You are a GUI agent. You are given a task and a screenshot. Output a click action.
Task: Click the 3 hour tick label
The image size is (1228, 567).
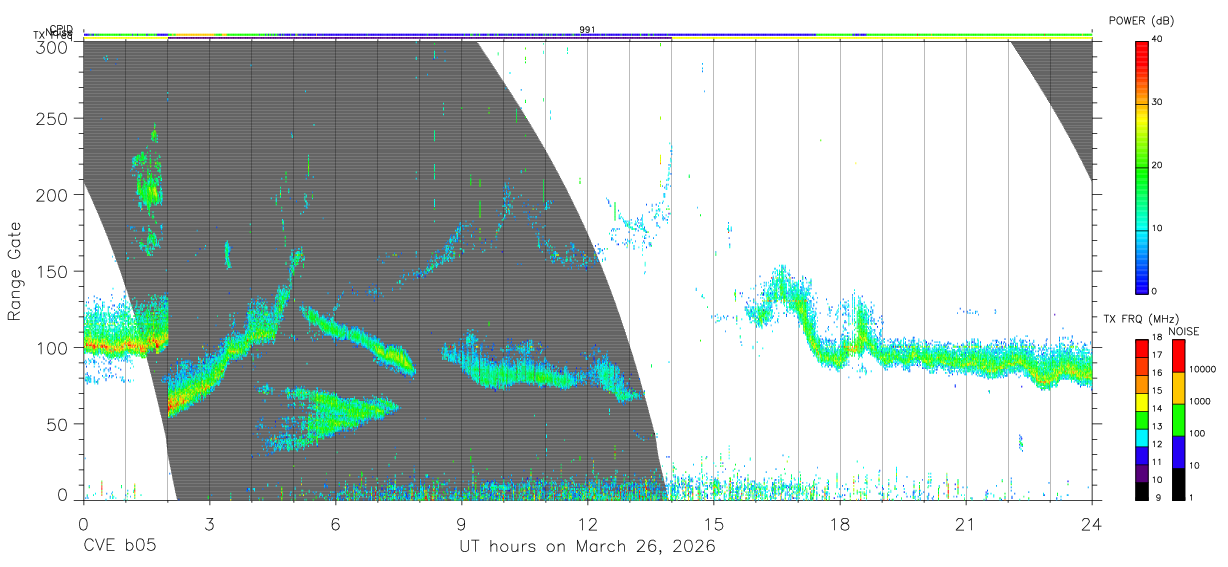(x=209, y=523)
